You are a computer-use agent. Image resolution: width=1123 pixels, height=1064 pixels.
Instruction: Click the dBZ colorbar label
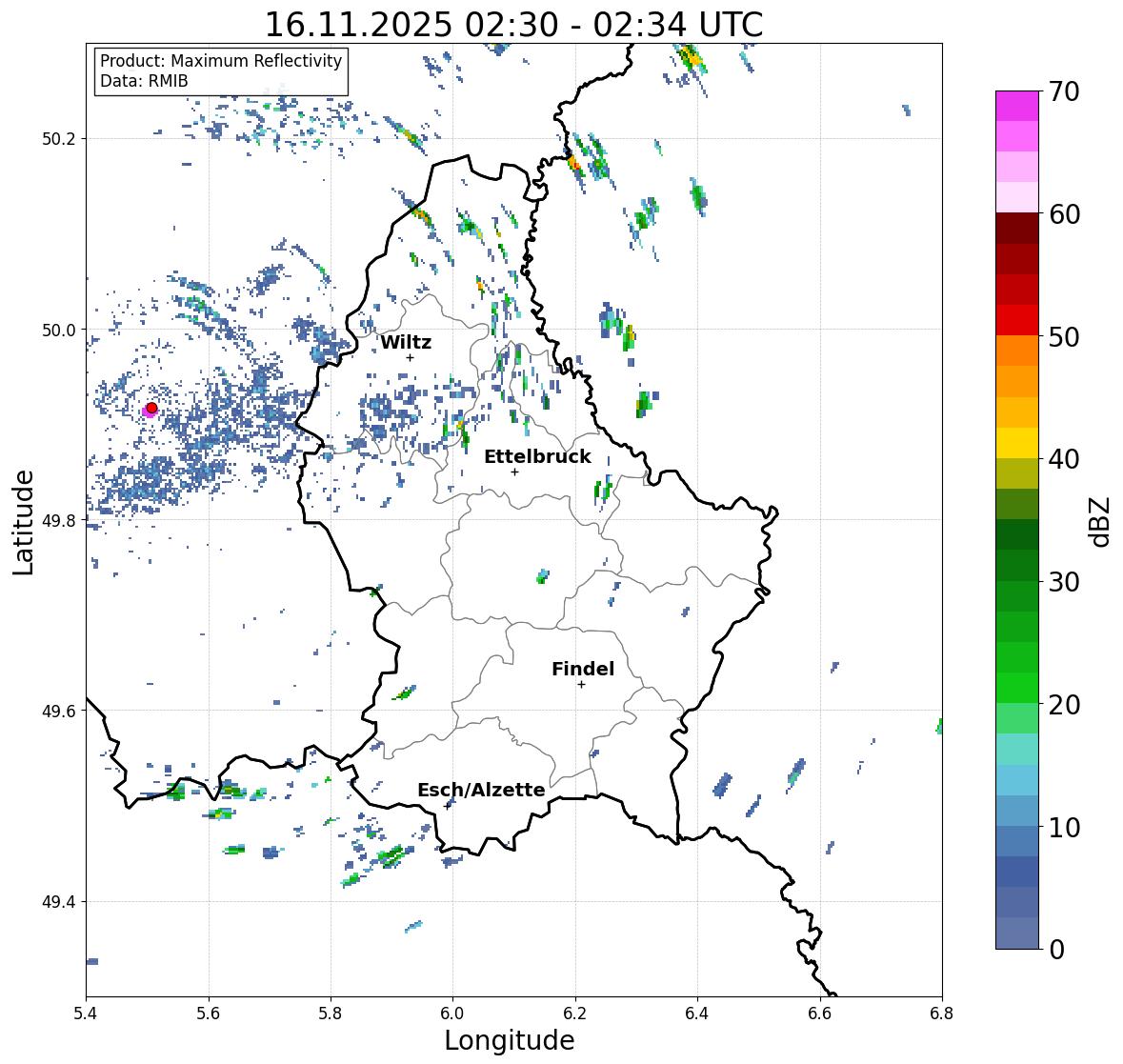point(1100,521)
